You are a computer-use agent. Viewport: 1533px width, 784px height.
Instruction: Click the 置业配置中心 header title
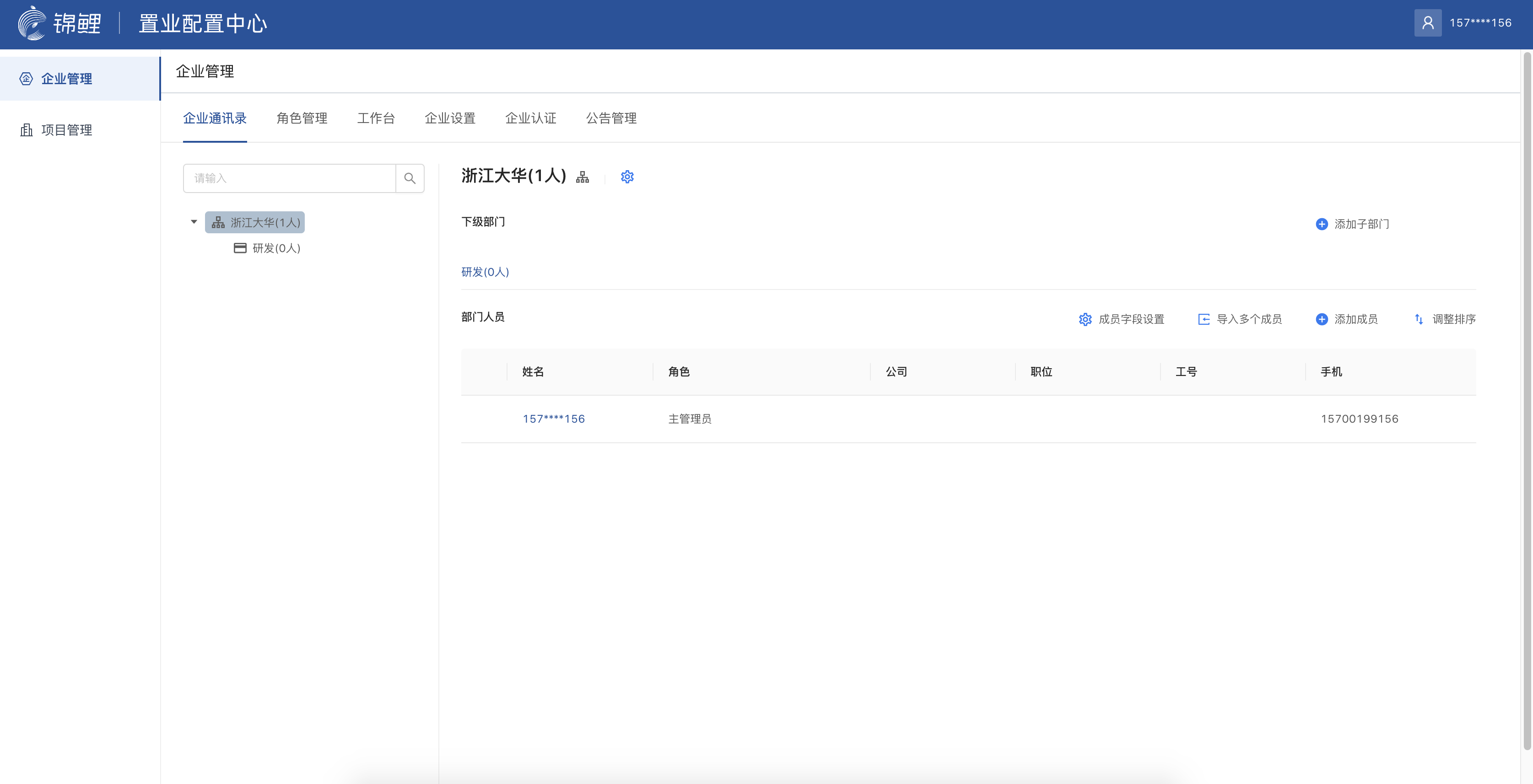(203, 24)
